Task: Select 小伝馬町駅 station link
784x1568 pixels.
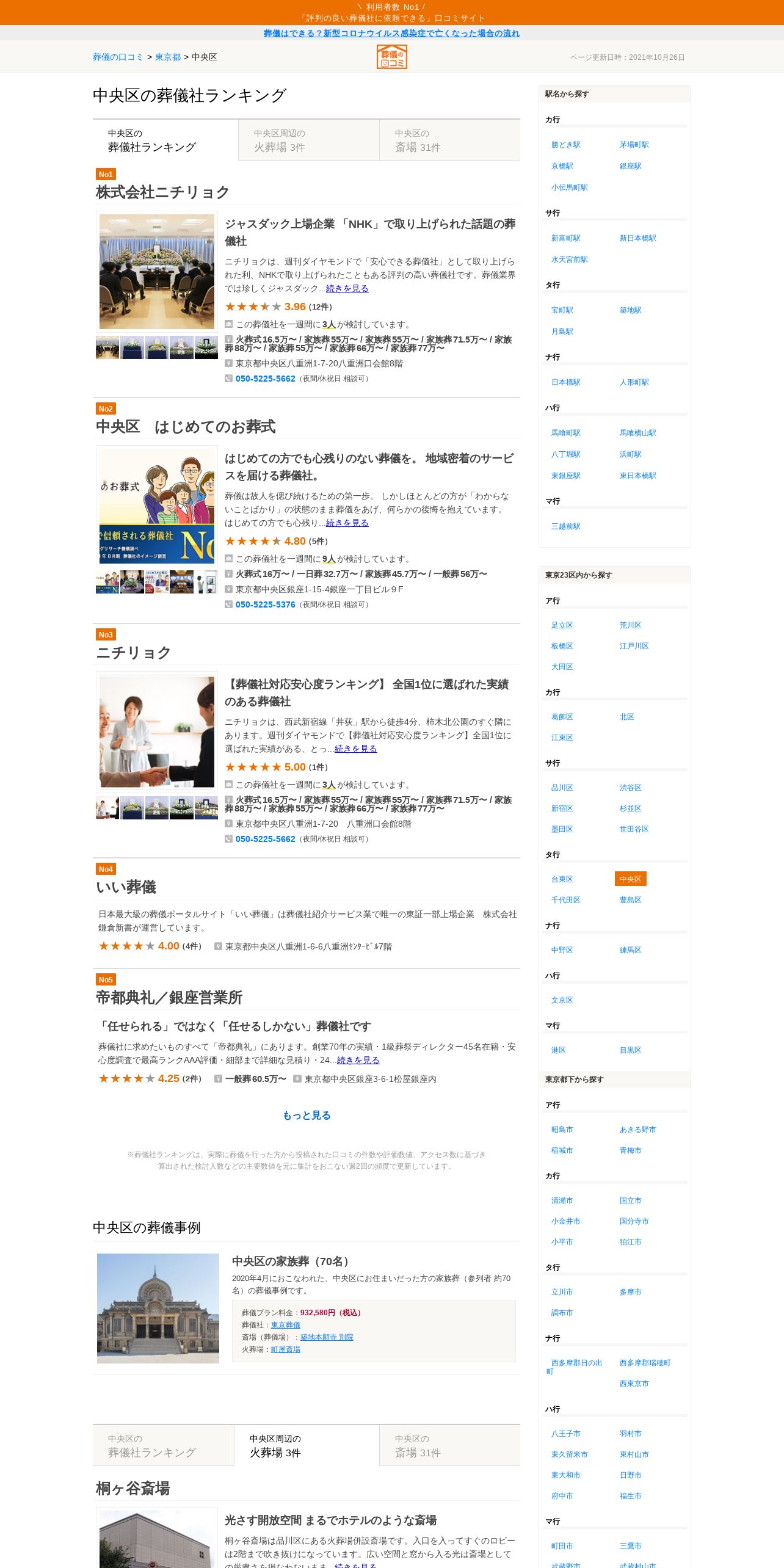Action: point(570,187)
